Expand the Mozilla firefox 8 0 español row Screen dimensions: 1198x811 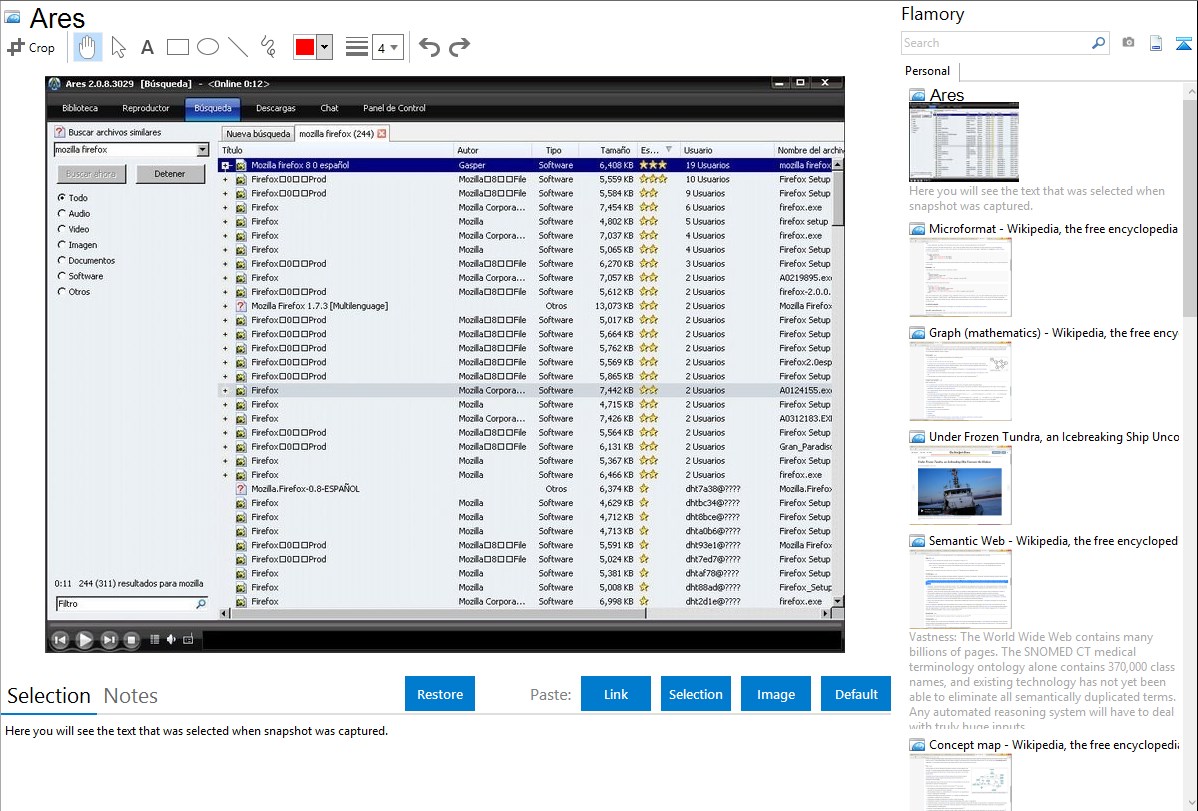pyautogui.click(x=225, y=165)
